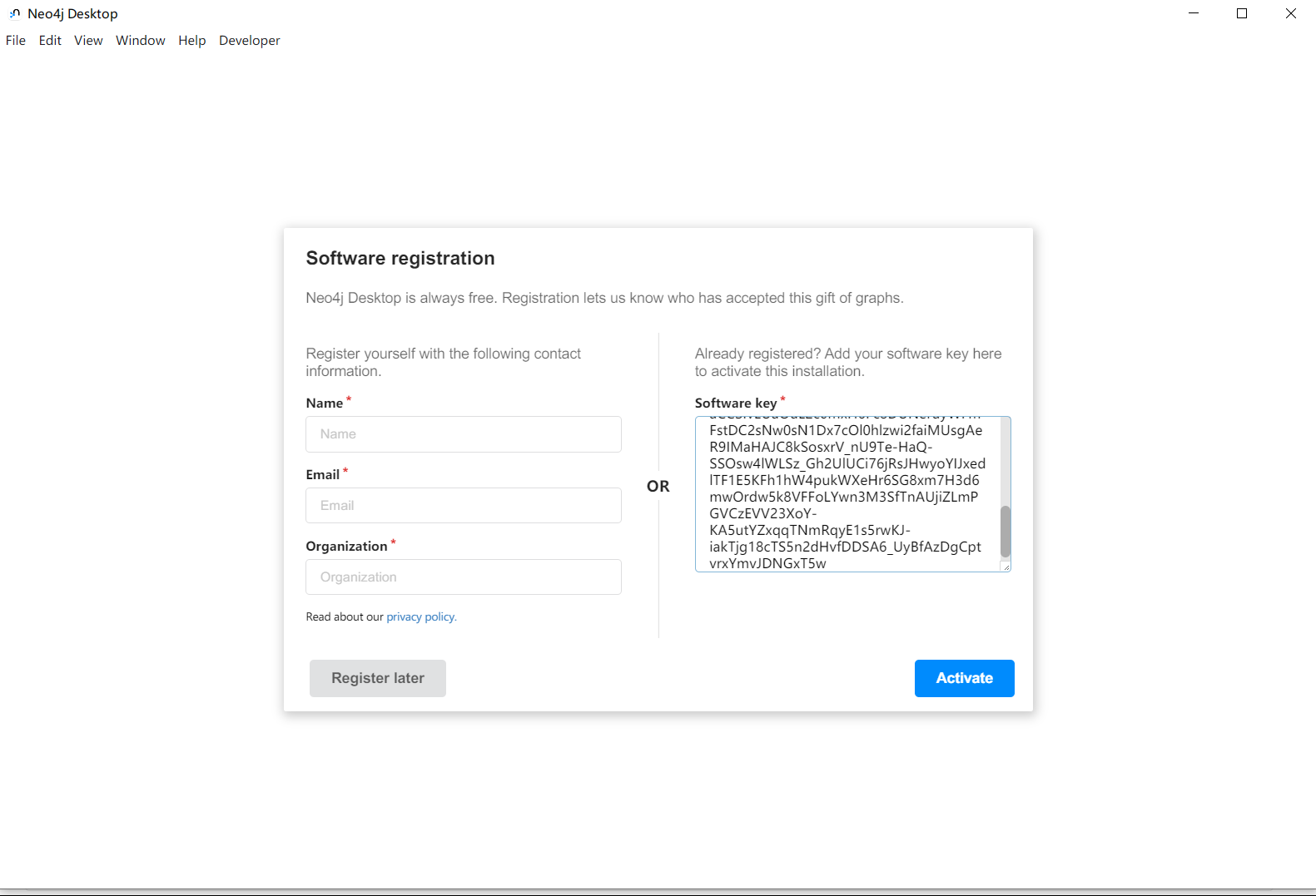Open the File menu
The height and width of the screenshot is (896, 1316).
pyautogui.click(x=16, y=40)
